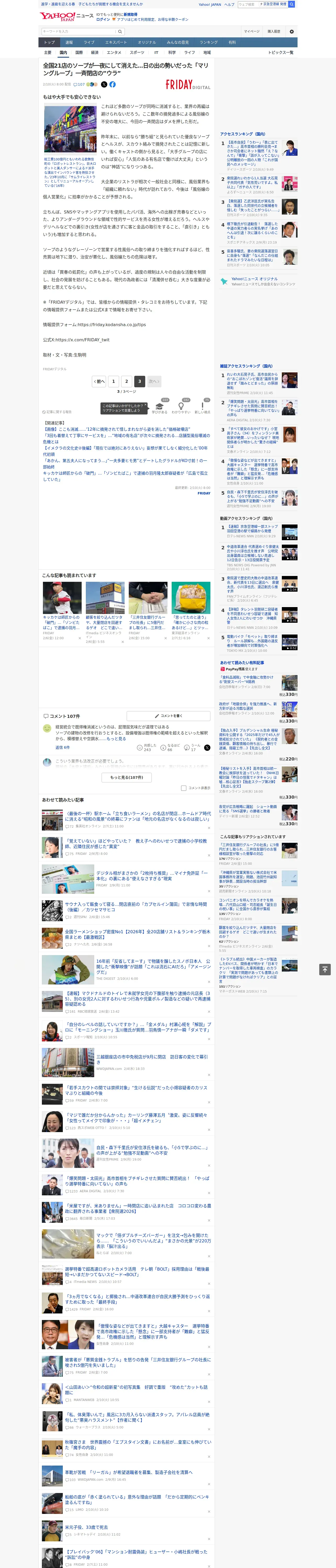Open トピックス一覧
Viewport: 336px width, 1568px height.
click(x=281, y=52)
